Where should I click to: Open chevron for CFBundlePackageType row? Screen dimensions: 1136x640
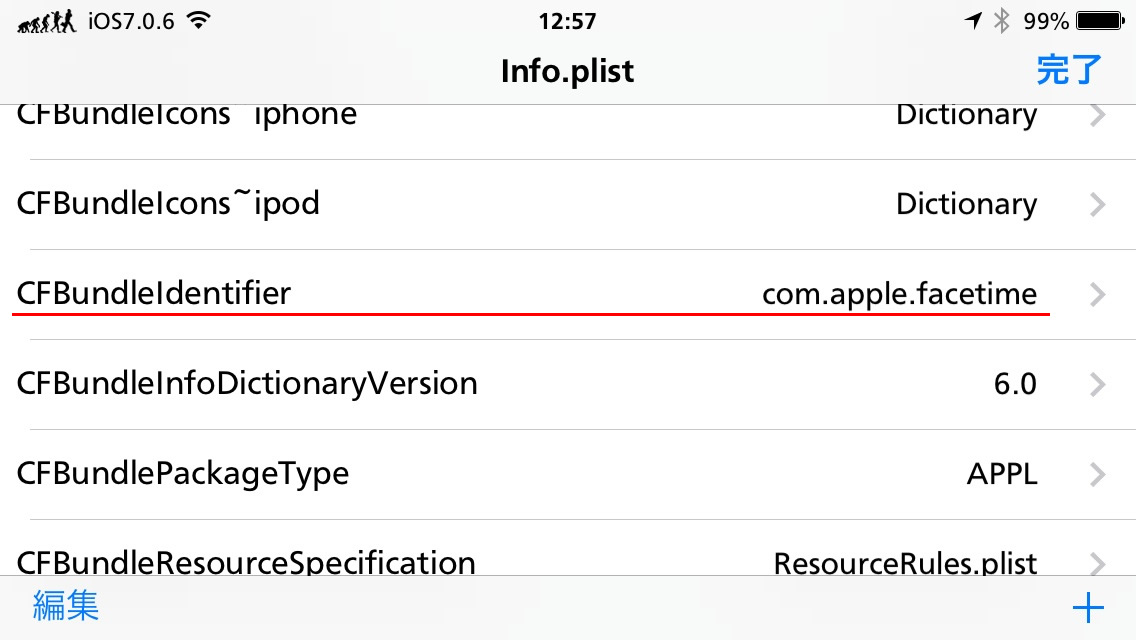[1098, 474]
